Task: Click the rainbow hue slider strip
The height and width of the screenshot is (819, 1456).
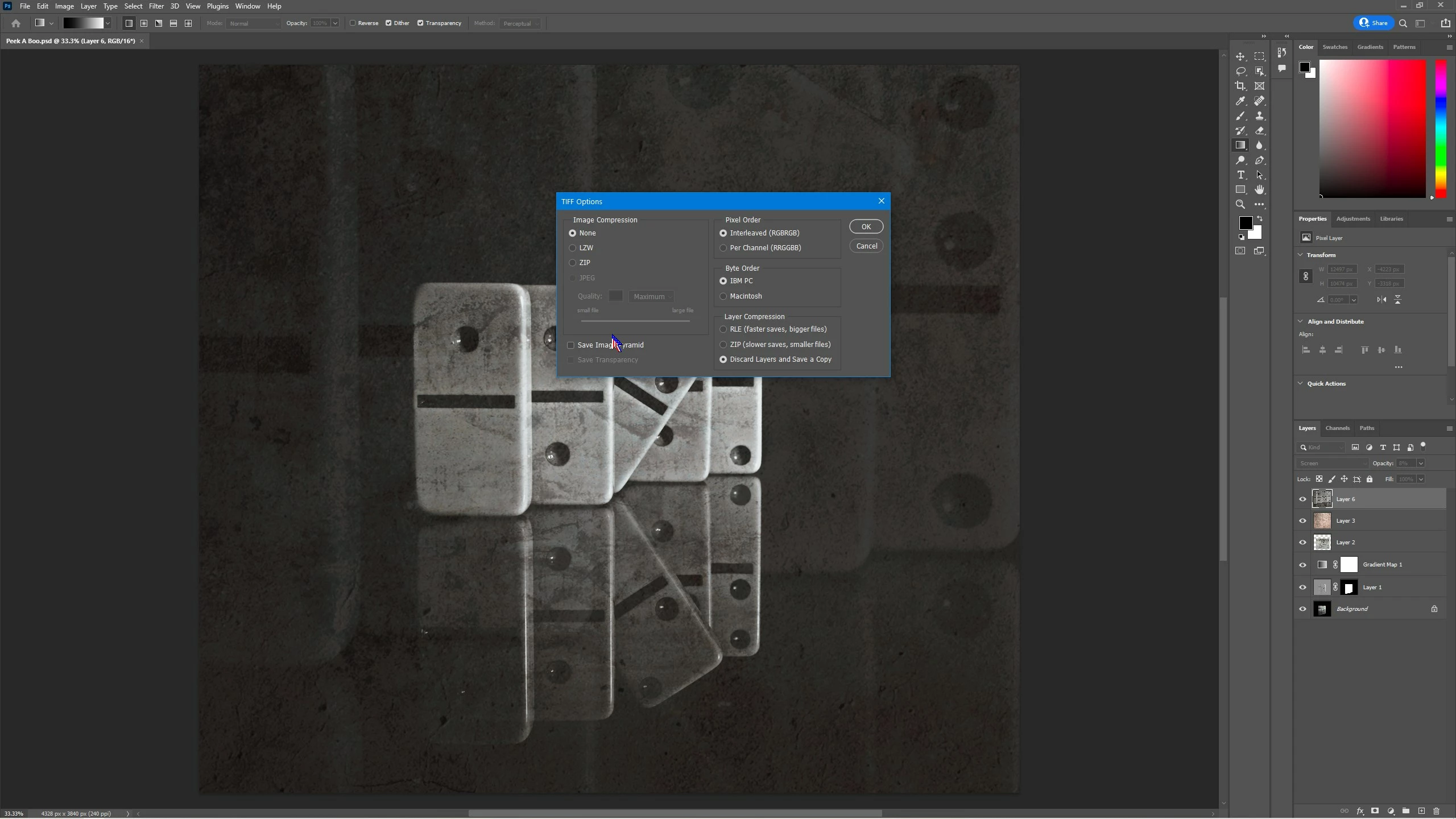Action: pyautogui.click(x=1441, y=129)
